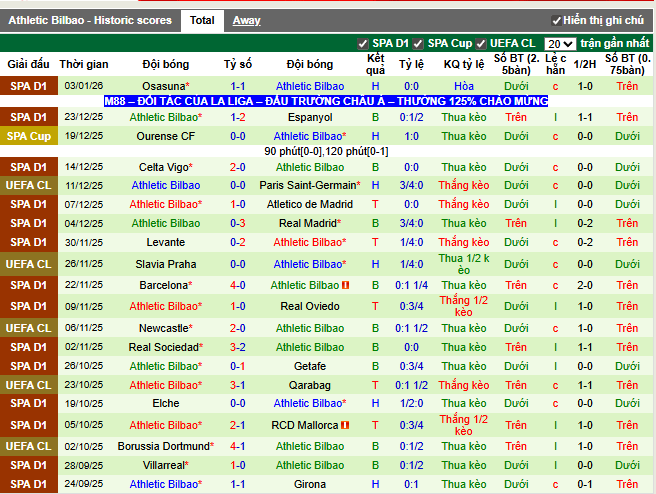The height and width of the screenshot is (494, 656).
Task: Select UEFA CL league cell on 11/12/25
Action: pos(29,185)
